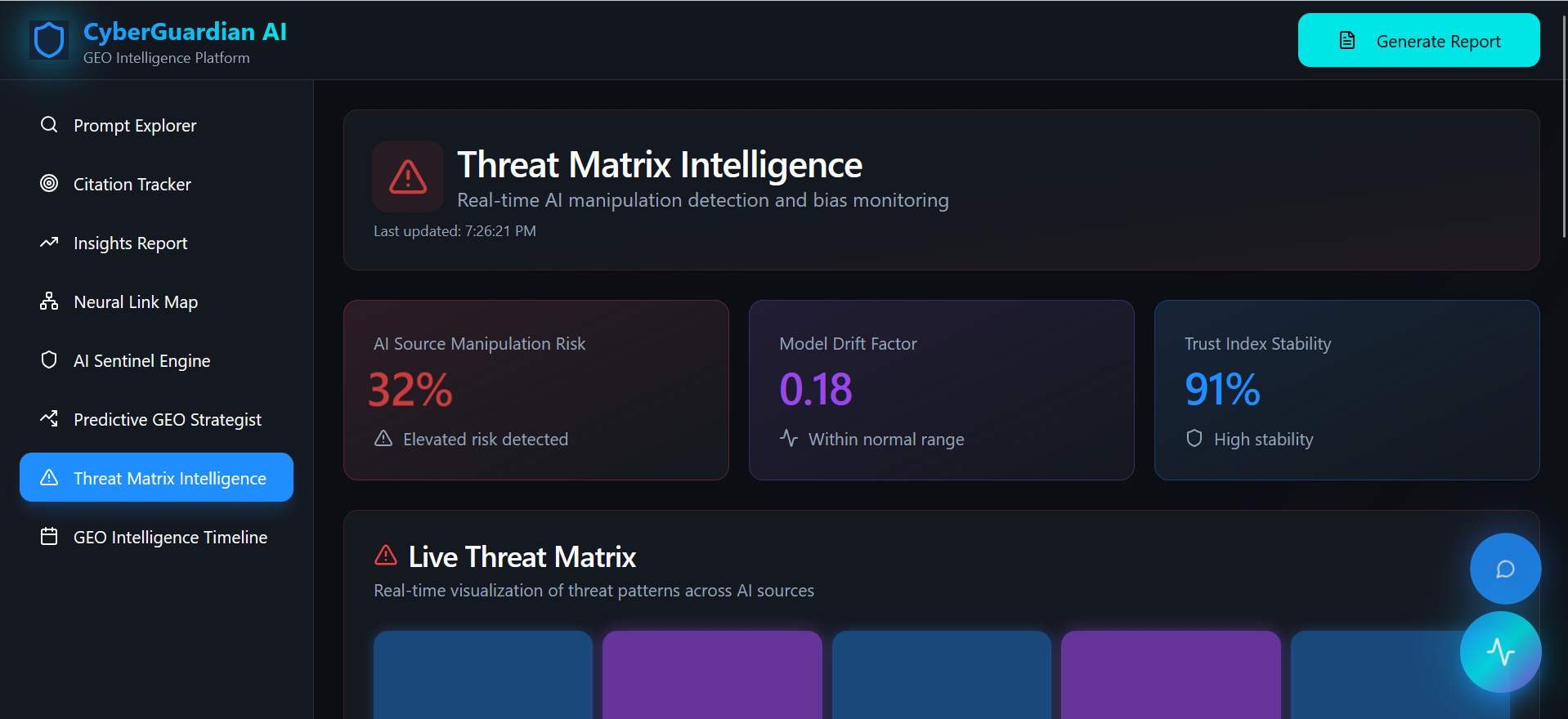Click the AI Sentinel Engine shield icon
Image resolution: width=1568 pixels, height=719 pixels.
pyautogui.click(x=49, y=359)
